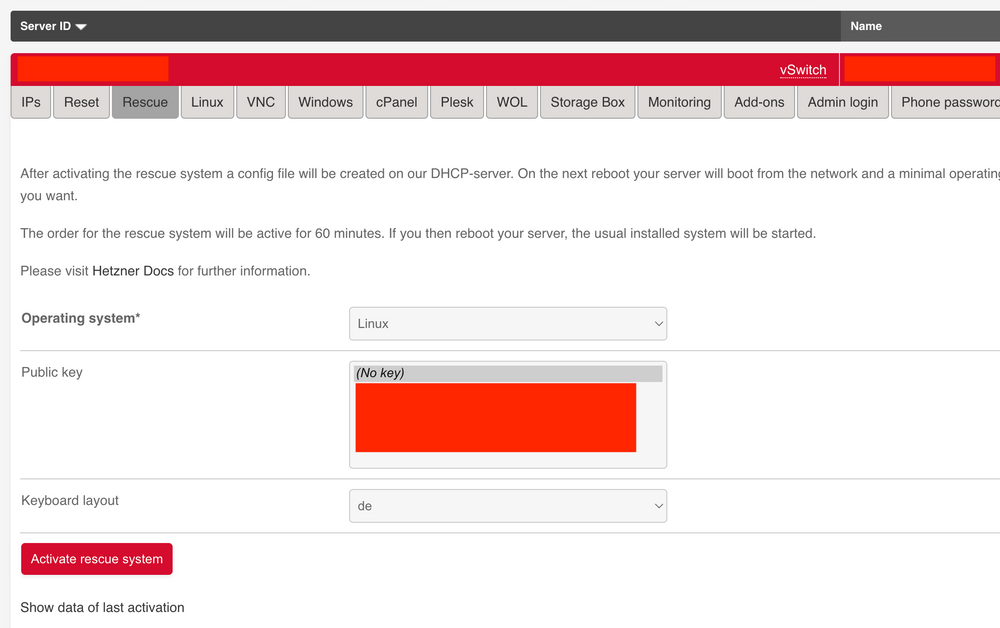The height and width of the screenshot is (628, 1000).
Task: Switch to the Reset tab
Action: 82,102
